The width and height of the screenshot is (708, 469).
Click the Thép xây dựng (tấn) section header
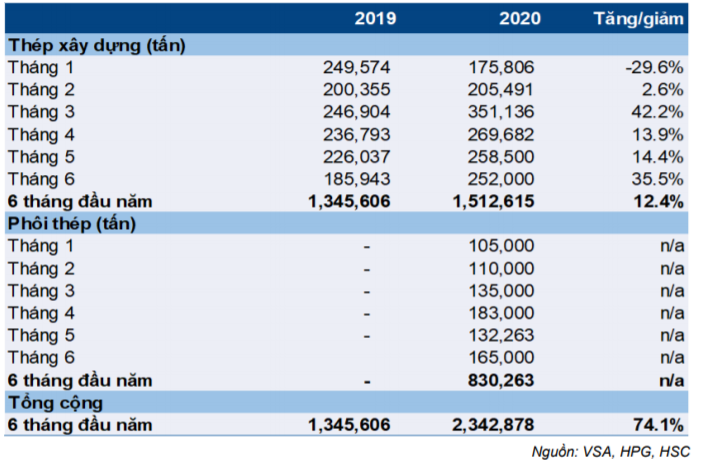96,45
